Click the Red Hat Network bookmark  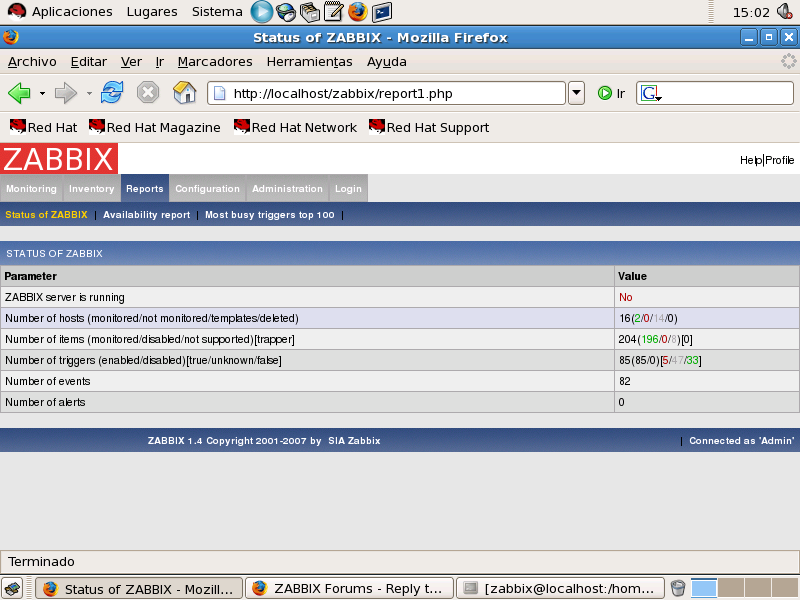pos(295,127)
